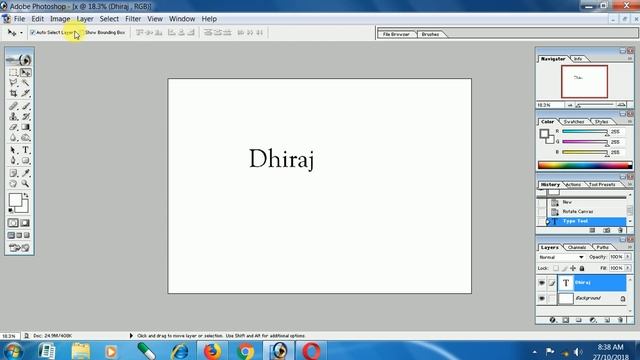Open the blend mode Normal dropdown

[x=562, y=257]
